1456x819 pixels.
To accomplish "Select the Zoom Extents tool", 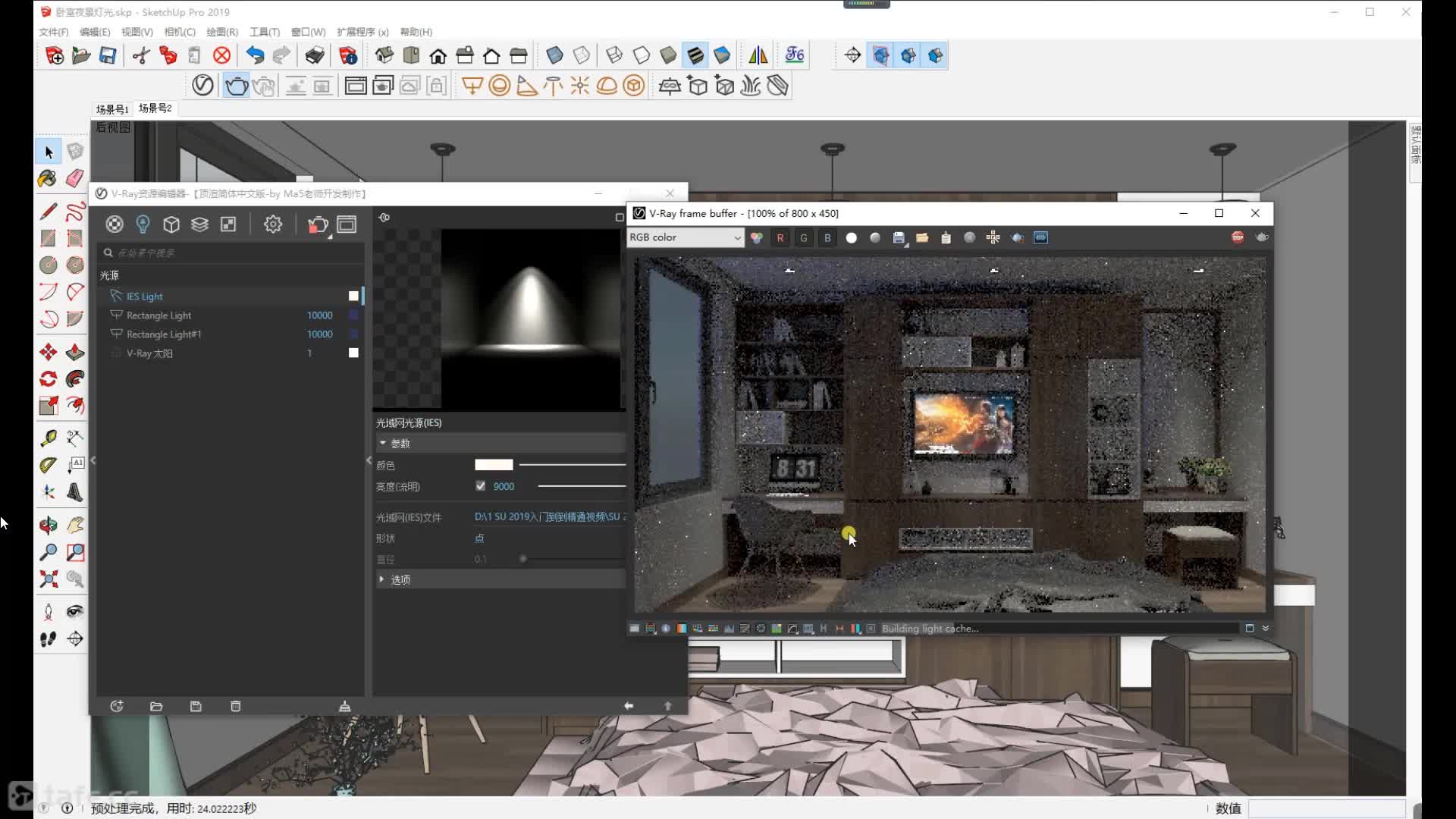I will (48, 579).
